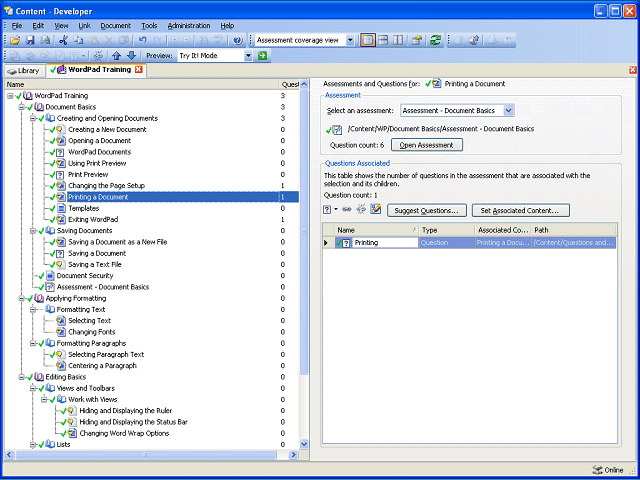The image size is (640, 480).
Task: Select the vertical split layout icon
Action: (x=398, y=40)
